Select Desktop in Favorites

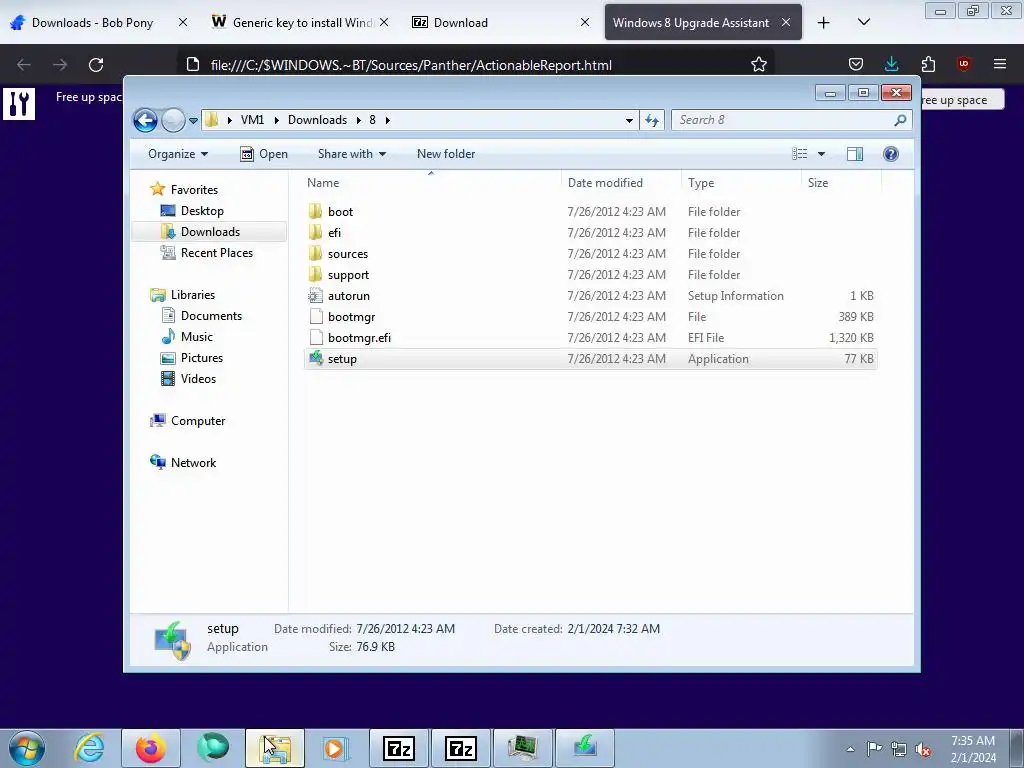click(x=202, y=211)
